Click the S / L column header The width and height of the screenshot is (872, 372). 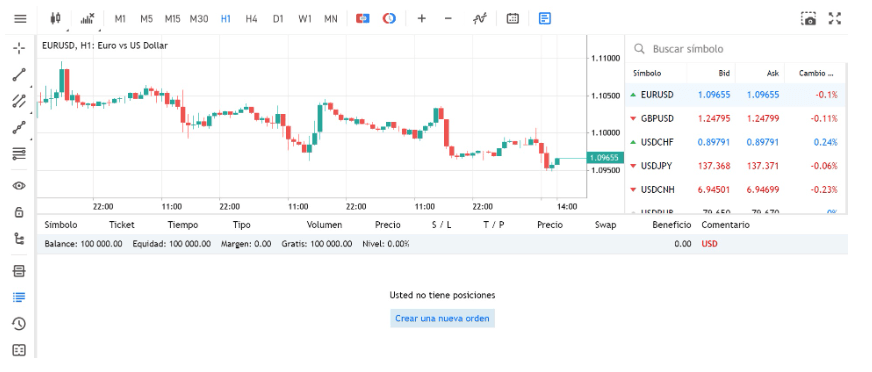442,225
